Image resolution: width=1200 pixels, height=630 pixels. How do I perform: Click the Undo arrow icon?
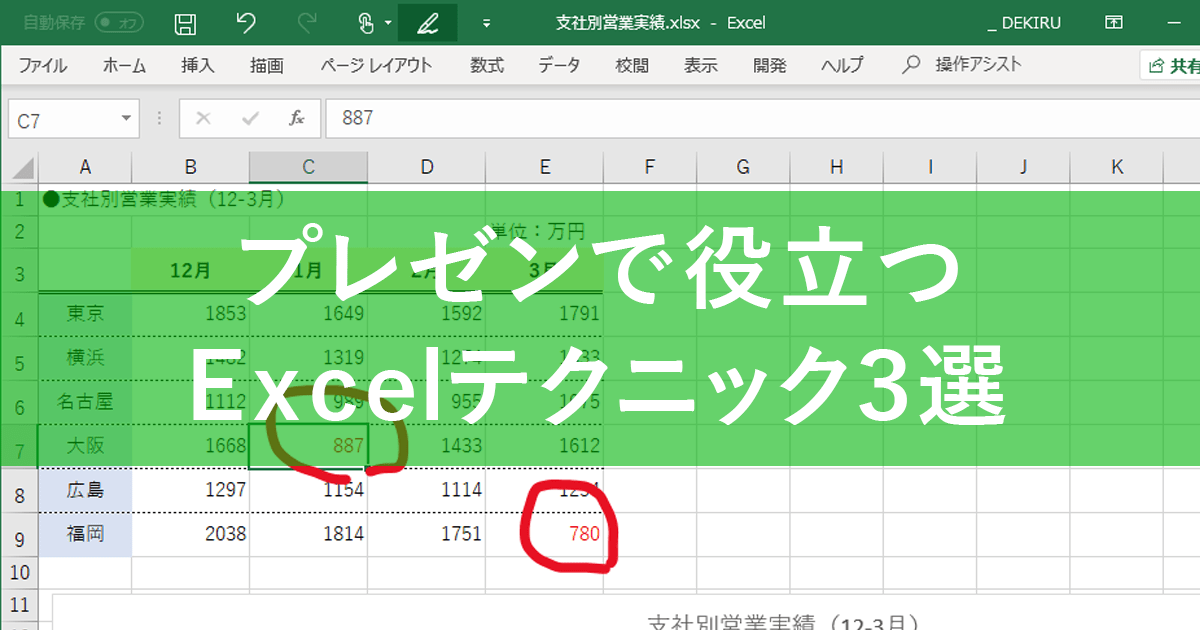pyautogui.click(x=246, y=23)
